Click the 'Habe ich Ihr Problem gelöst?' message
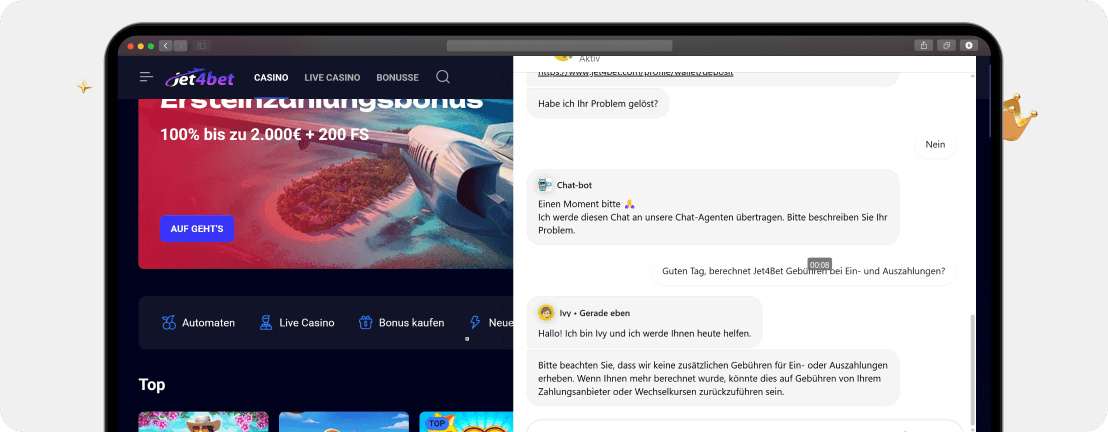 point(598,103)
